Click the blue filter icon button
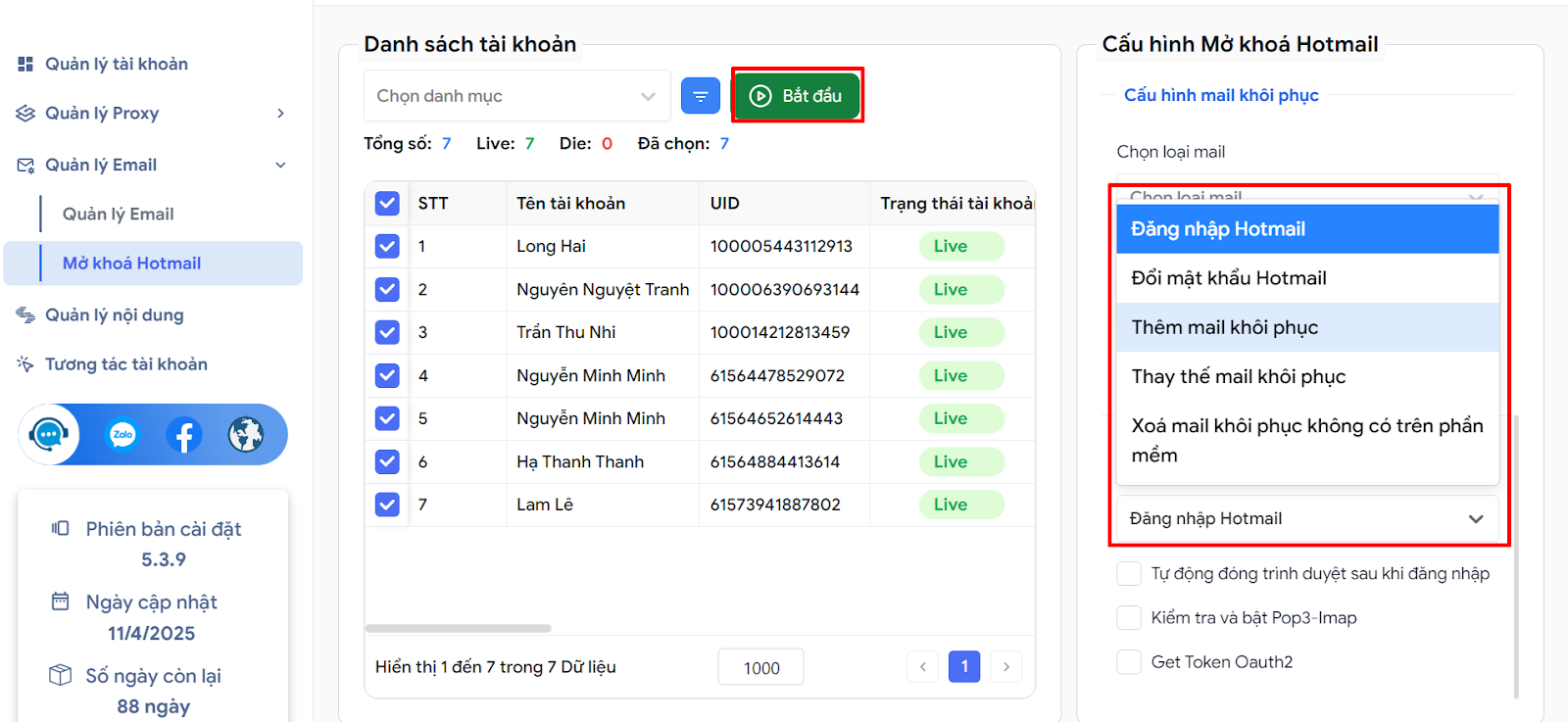Image resolution: width=1568 pixels, height=722 pixels. [701, 96]
